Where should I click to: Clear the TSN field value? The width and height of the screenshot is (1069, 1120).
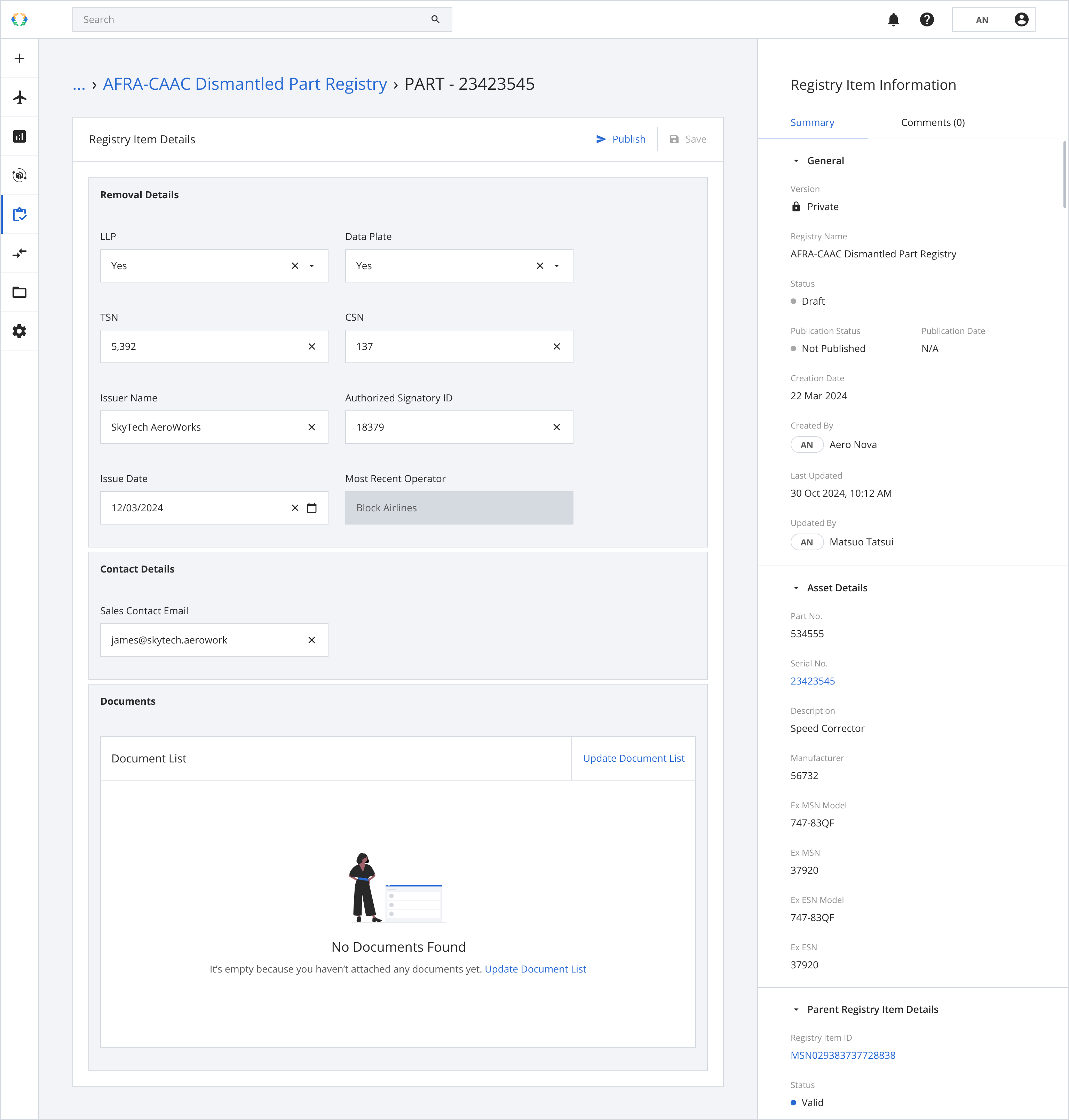[312, 346]
